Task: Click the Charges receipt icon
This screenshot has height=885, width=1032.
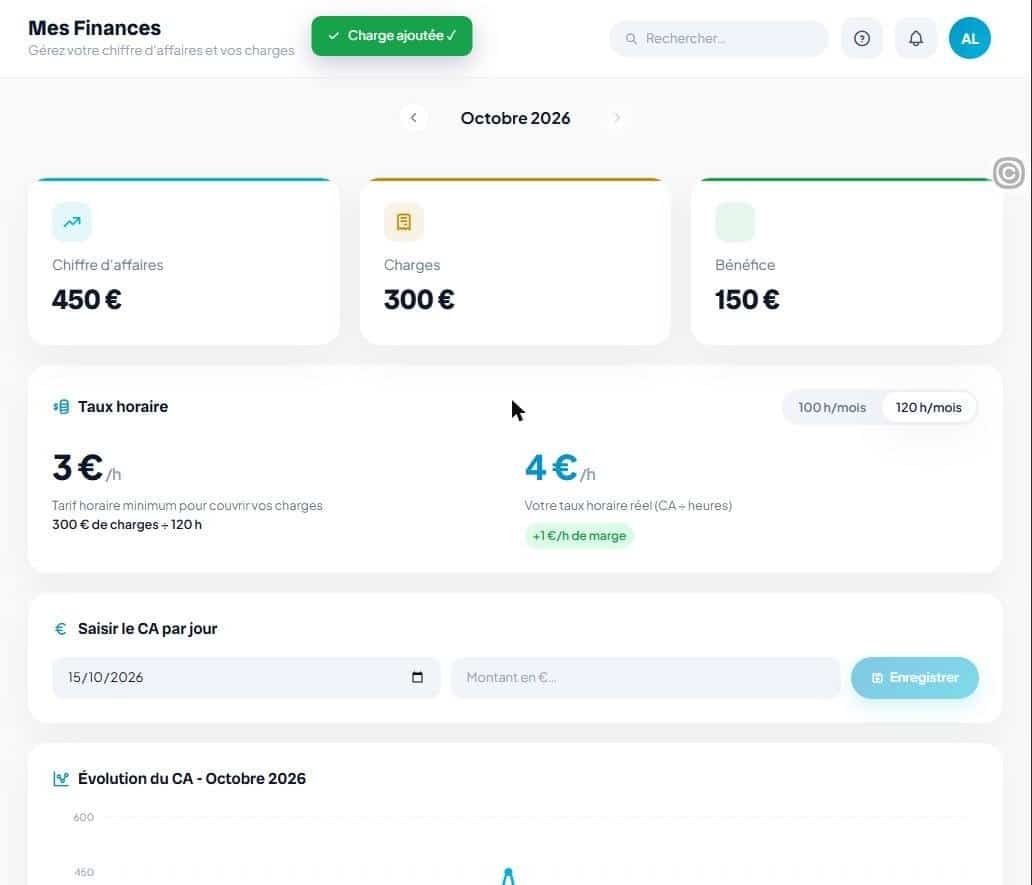Action: 403,222
